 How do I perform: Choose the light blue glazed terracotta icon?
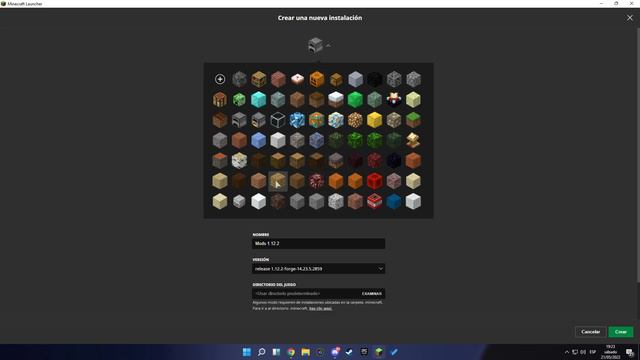pos(297,120)
